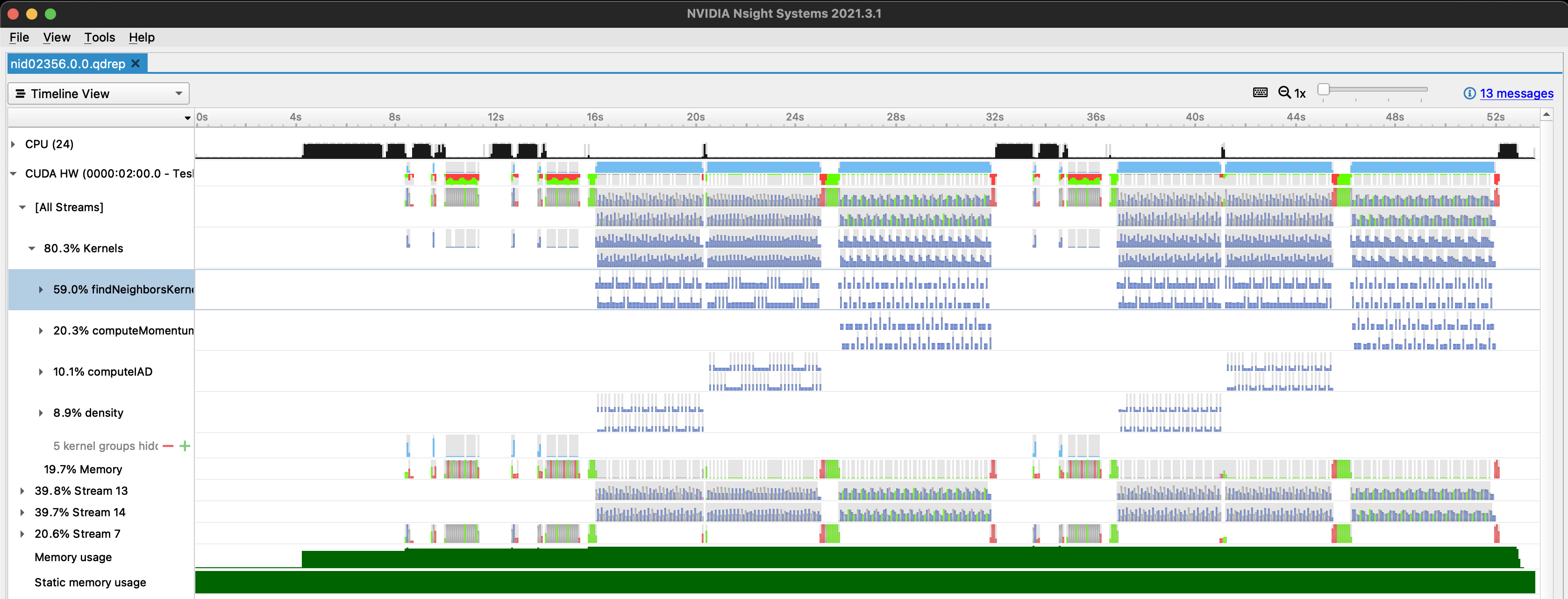Image resolution: width=1568 pixels, height=599 pixels.
Task: Click the green plus for hidden kernel groups
Action: (185, 446)
